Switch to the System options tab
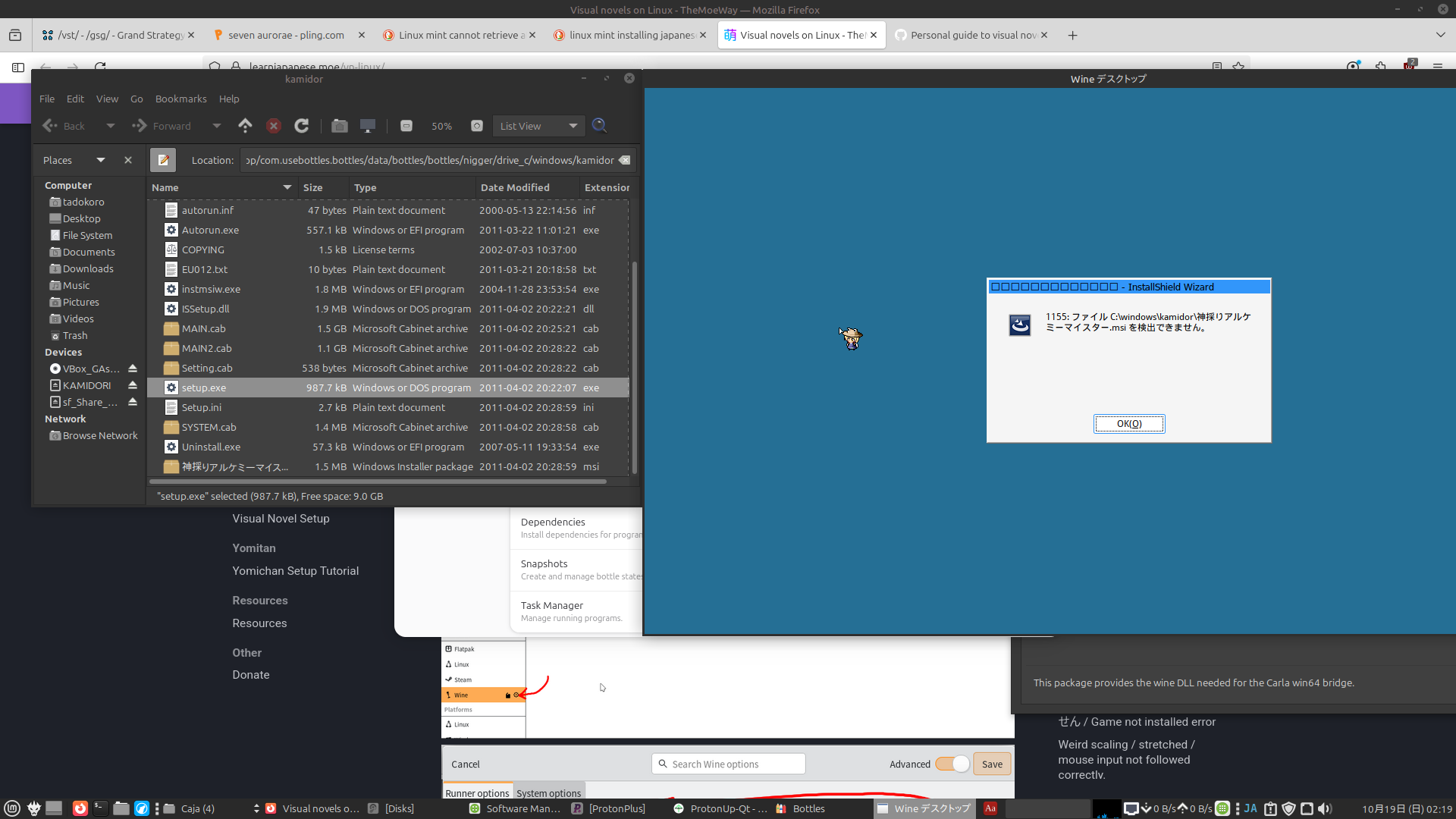 [x=548, y=793]
